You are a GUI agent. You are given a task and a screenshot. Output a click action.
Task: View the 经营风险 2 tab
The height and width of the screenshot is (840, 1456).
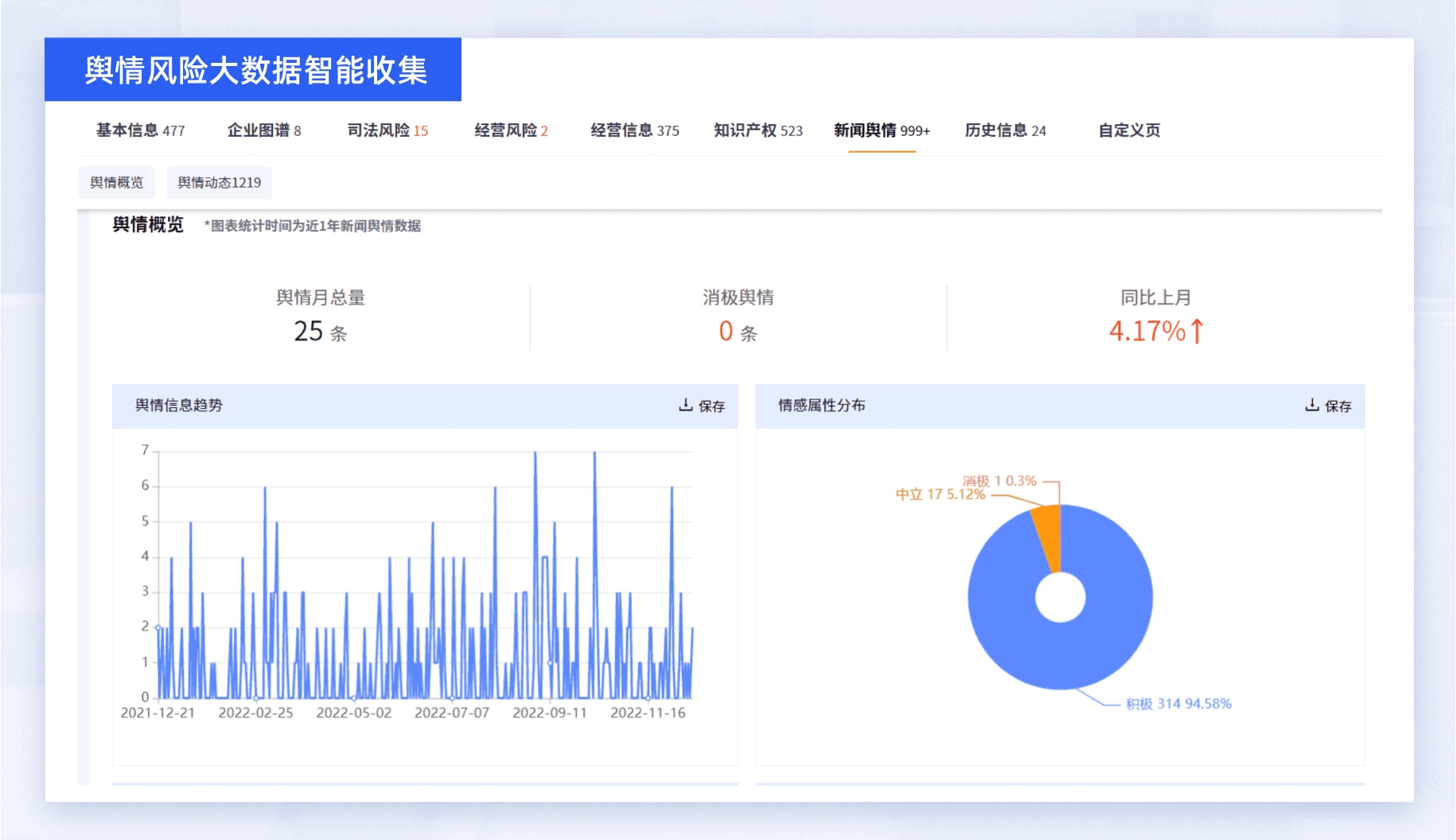510,130
